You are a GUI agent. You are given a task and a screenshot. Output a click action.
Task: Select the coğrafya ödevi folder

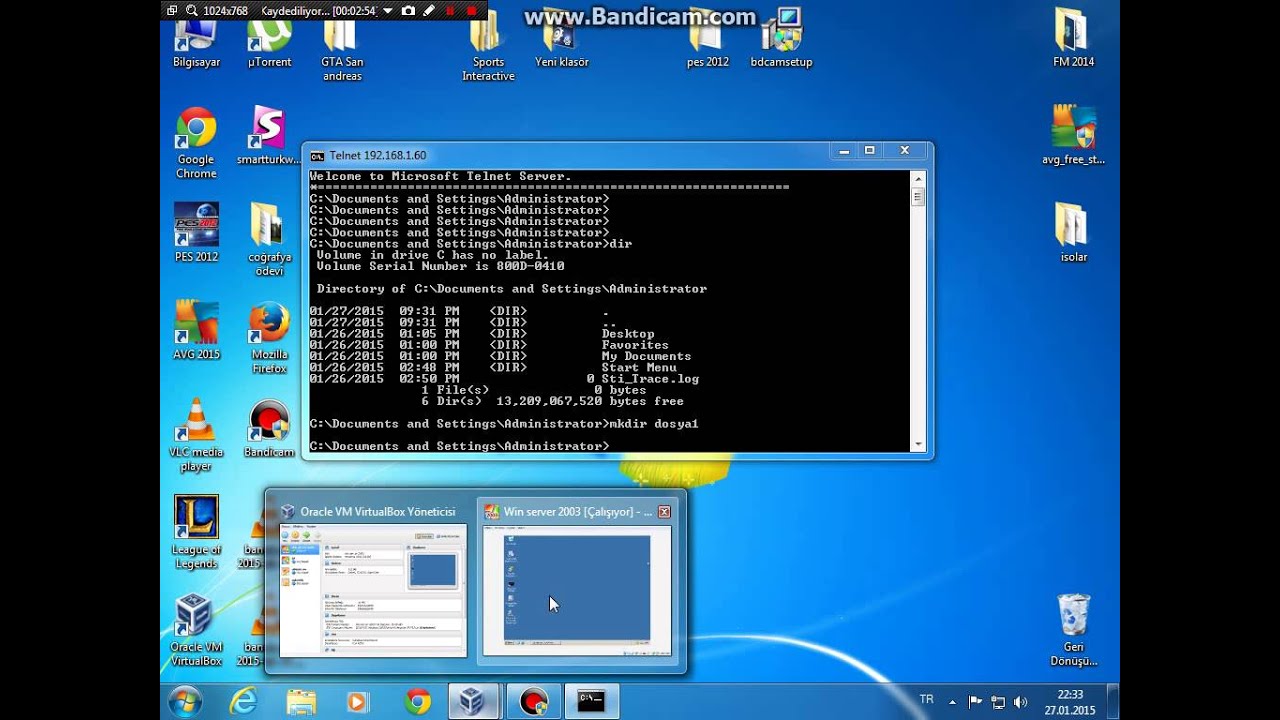[x=269, y=240]
